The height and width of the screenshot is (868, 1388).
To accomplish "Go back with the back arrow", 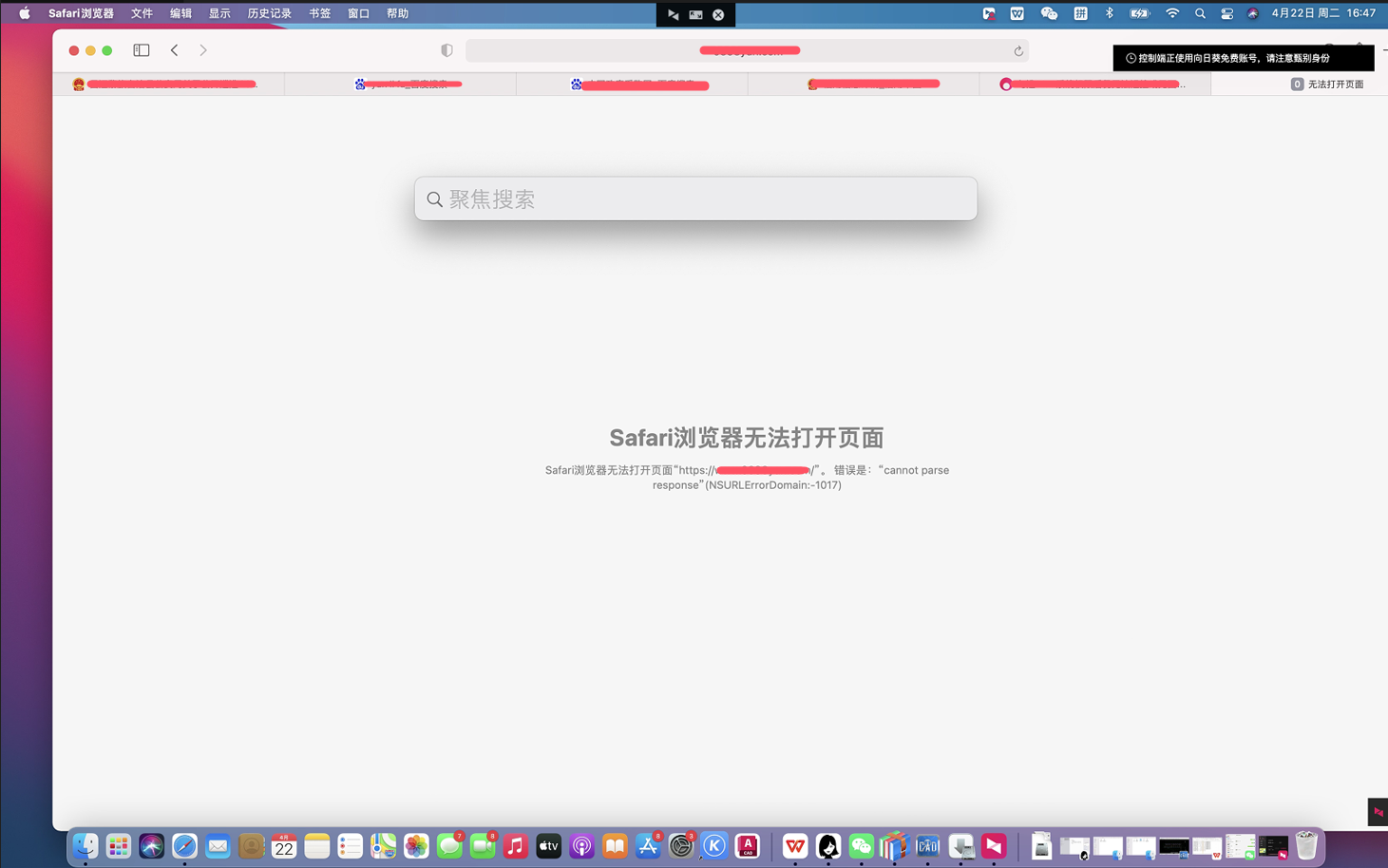I will tap(175, 50).
